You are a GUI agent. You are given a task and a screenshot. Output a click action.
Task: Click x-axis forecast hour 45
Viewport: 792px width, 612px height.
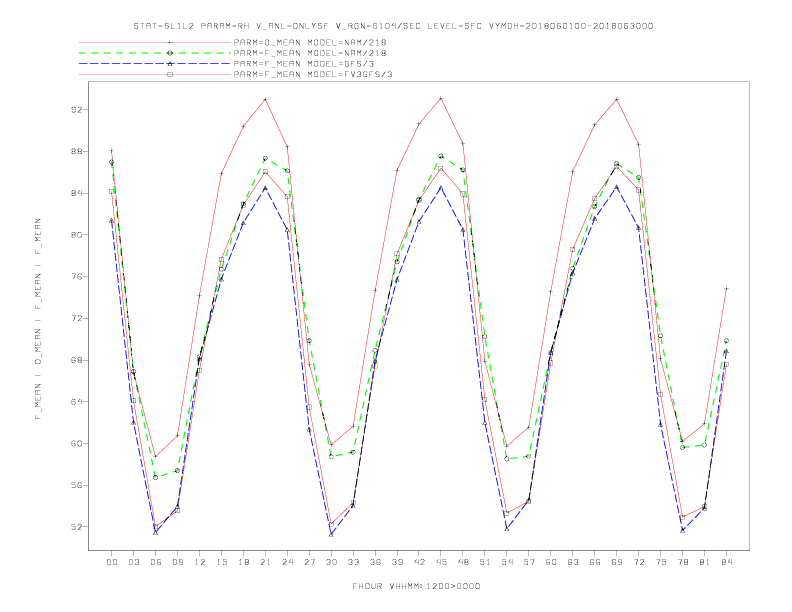click(x=441, y=562)
